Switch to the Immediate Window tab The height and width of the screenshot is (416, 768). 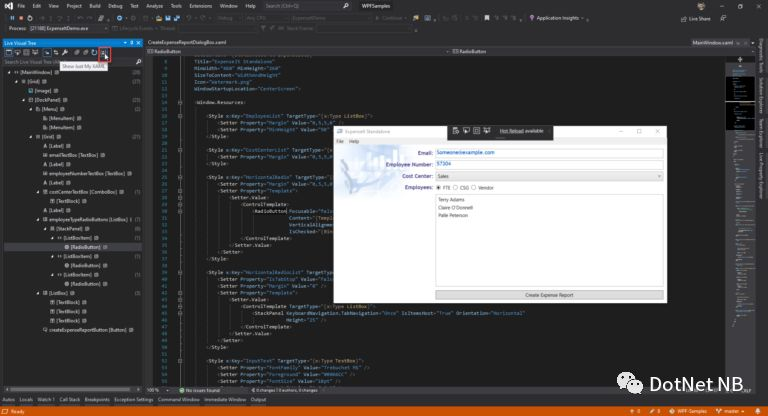225,400
